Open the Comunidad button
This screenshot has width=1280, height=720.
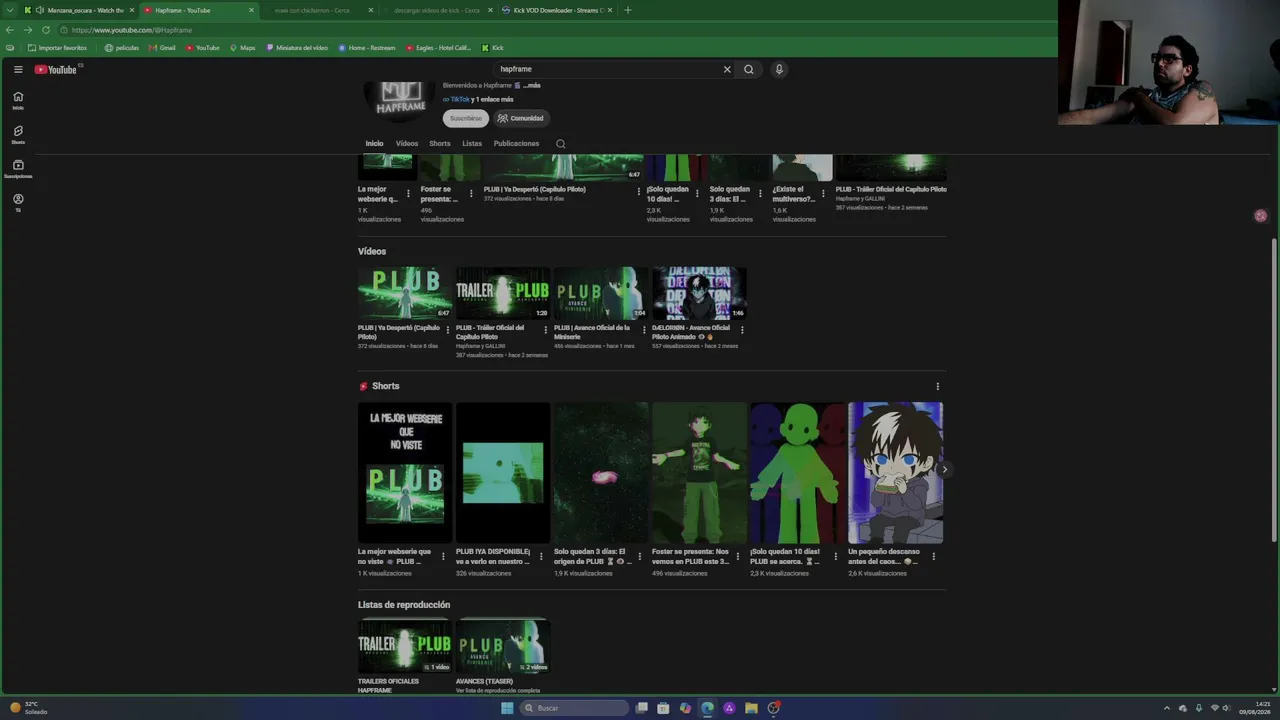(520, 118)
